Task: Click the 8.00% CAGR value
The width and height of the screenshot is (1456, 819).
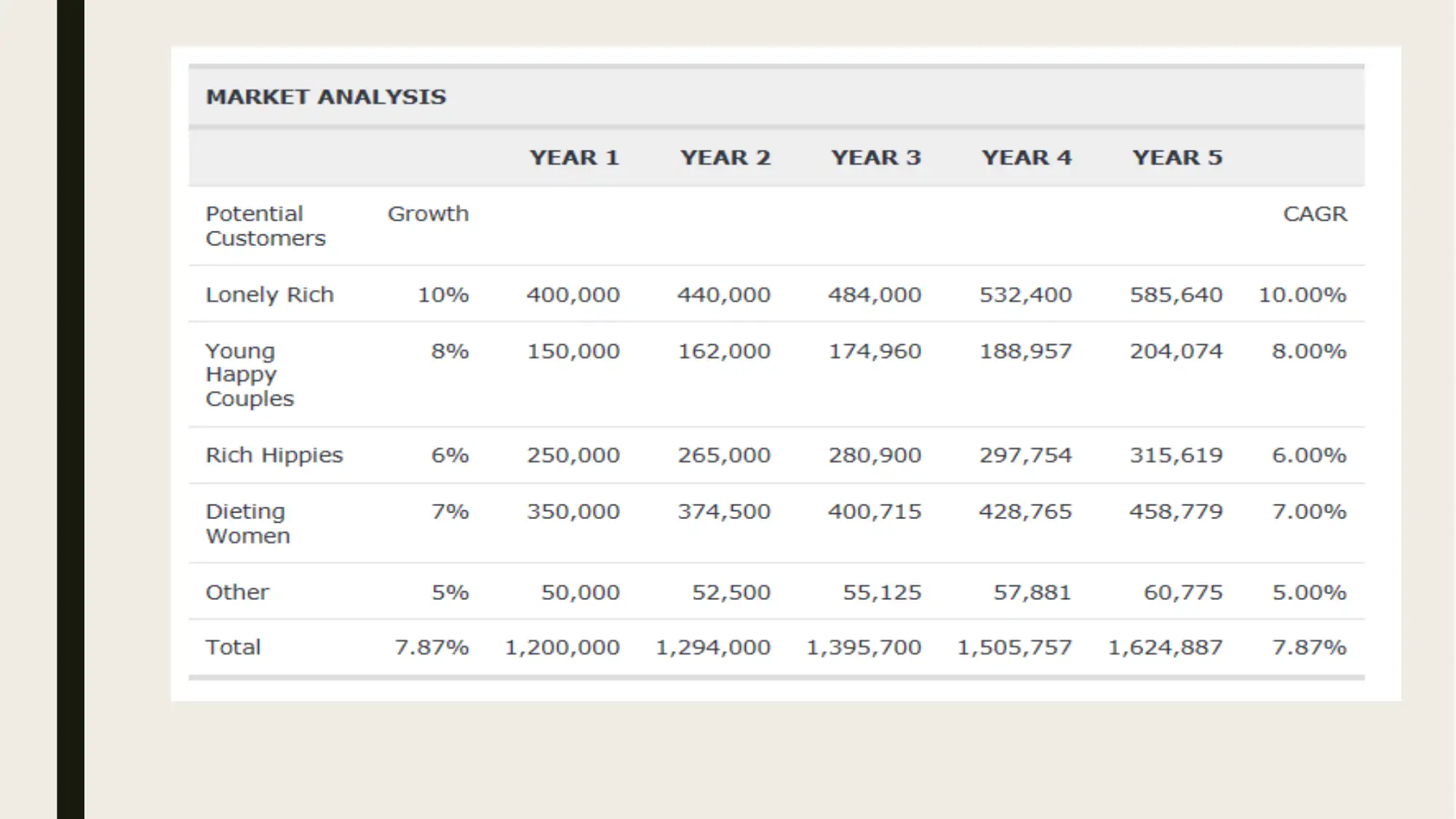Action: pyautogui.click(x=1309, y=352)
